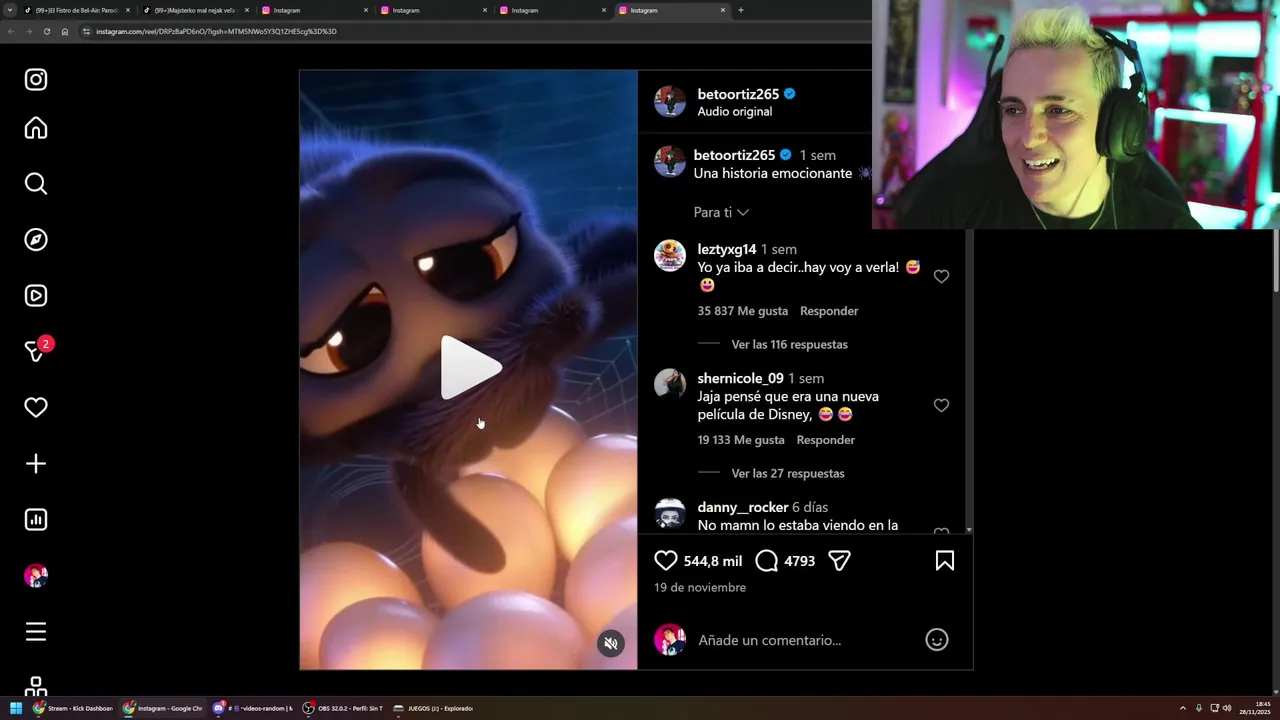This screenshot has width=1280, height=720.
Task: Like the reel with the heart icon
Action: 666,561
